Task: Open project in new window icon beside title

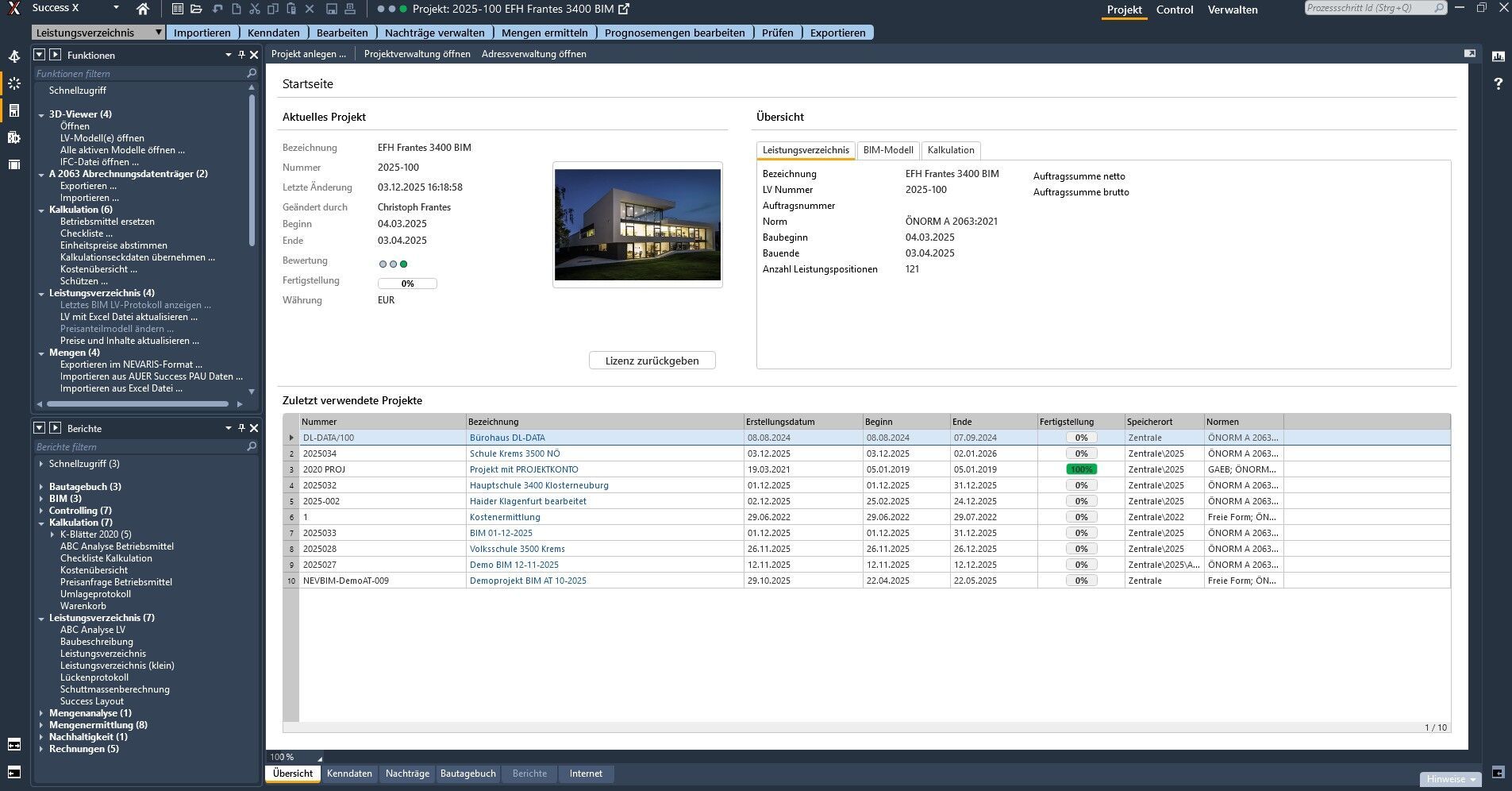Action: click(x=624, y=10)
